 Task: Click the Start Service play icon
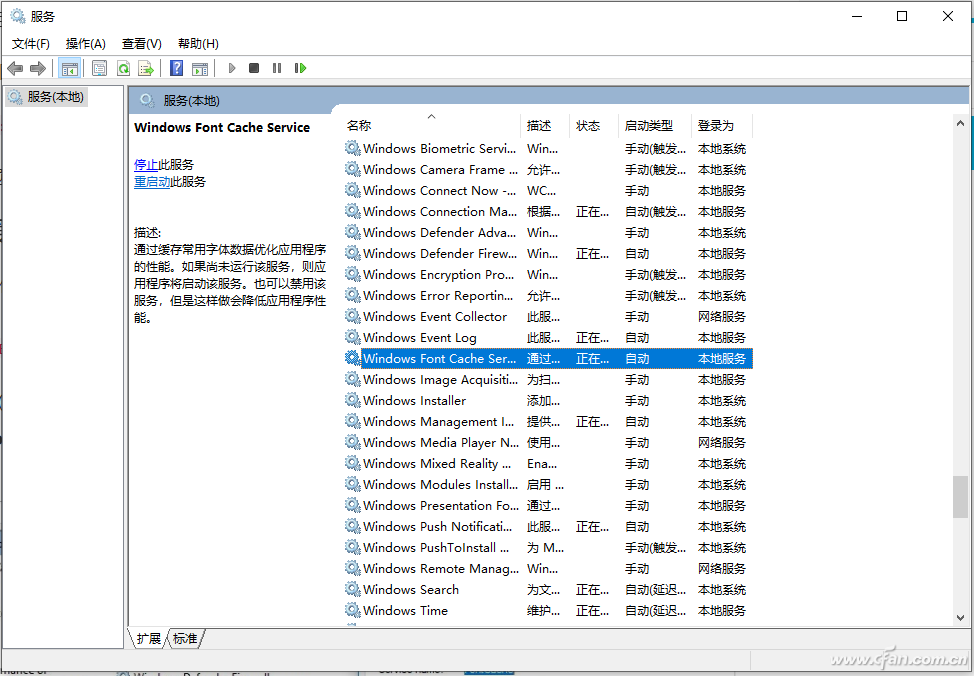pos(232,68)
